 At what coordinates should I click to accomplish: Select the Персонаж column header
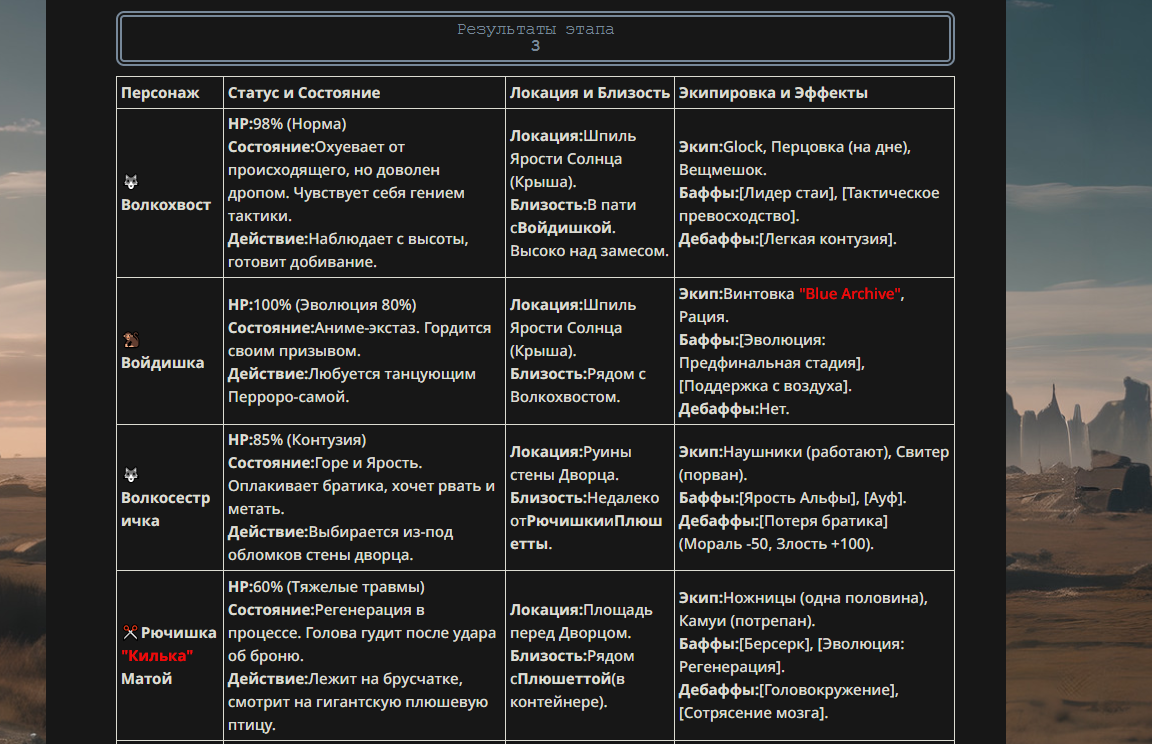coord(160,93)
